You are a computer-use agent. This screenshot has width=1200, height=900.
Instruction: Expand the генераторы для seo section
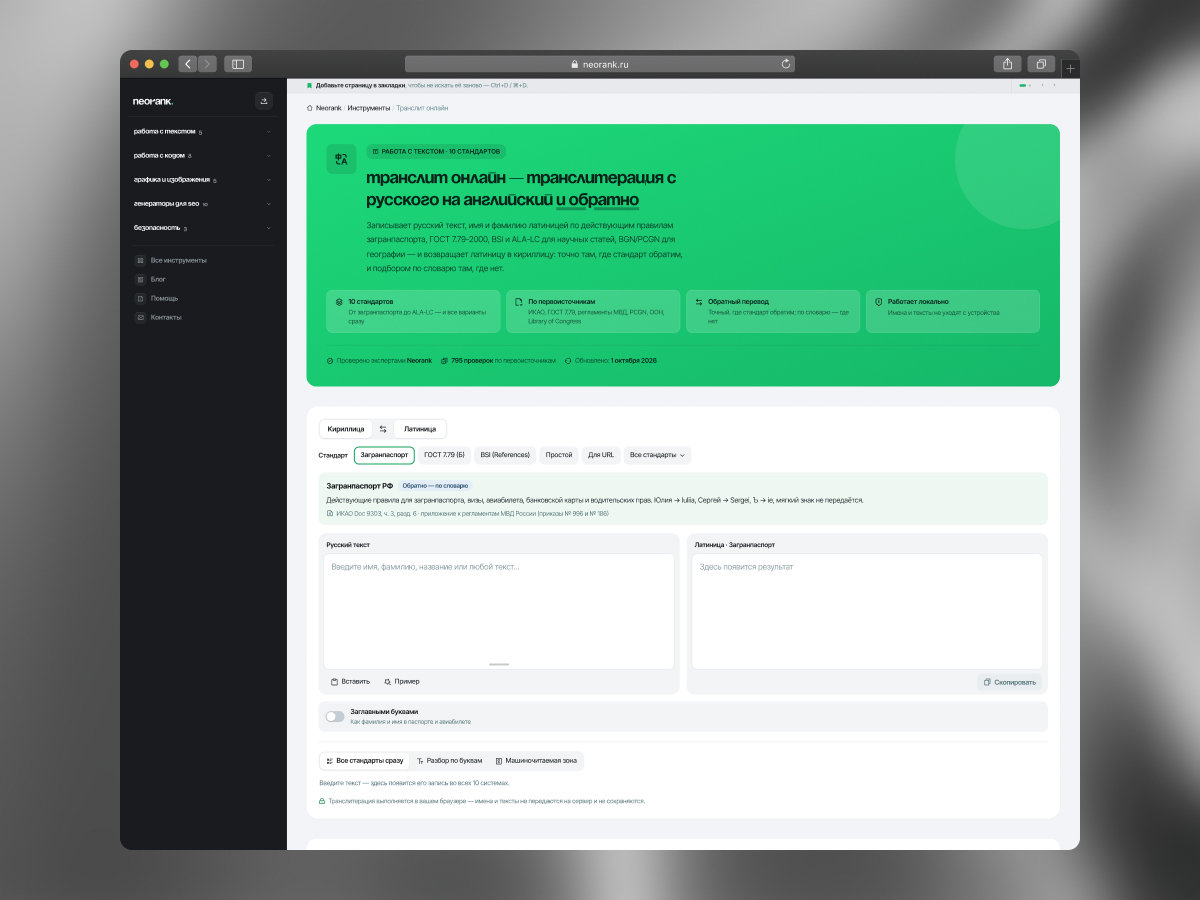203,204
